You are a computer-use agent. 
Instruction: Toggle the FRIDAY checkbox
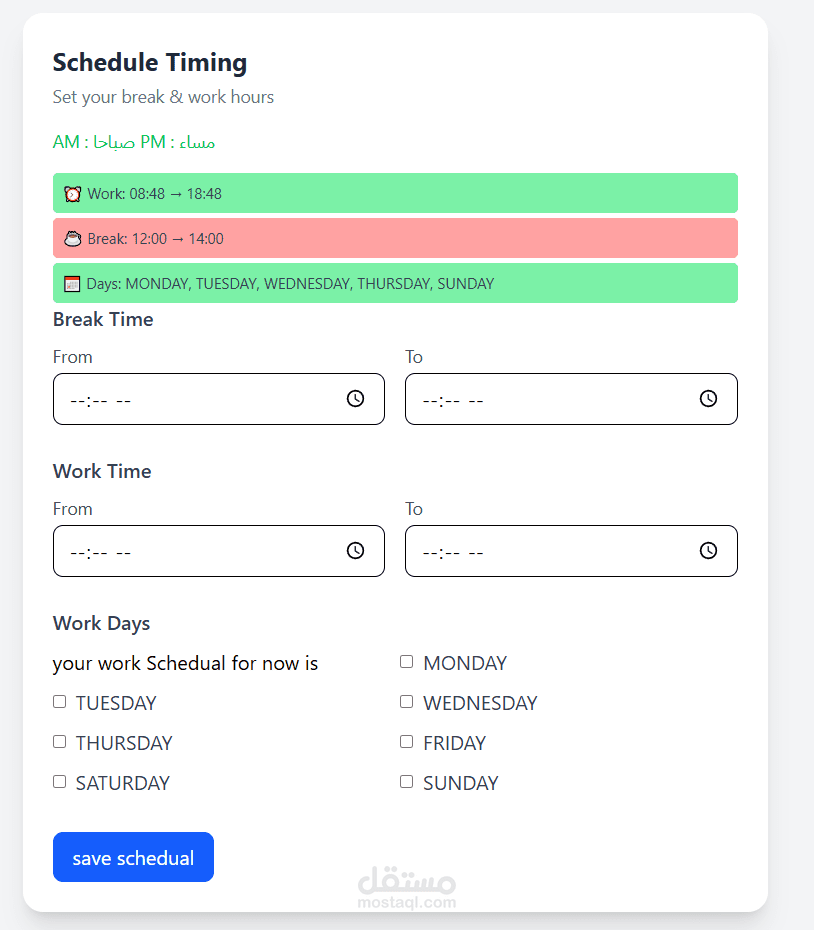407,742
